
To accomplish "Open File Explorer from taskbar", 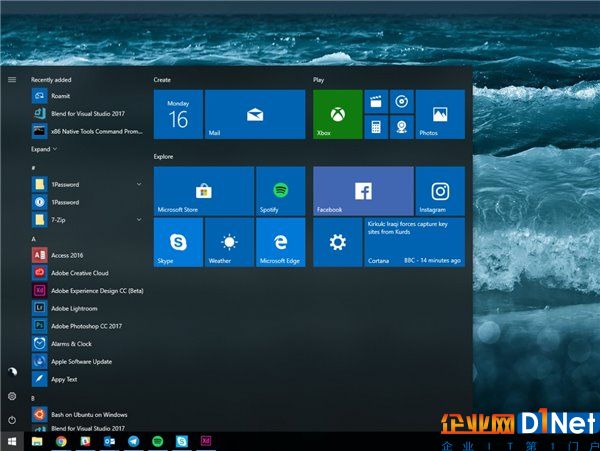I will (x=37, y=441).
